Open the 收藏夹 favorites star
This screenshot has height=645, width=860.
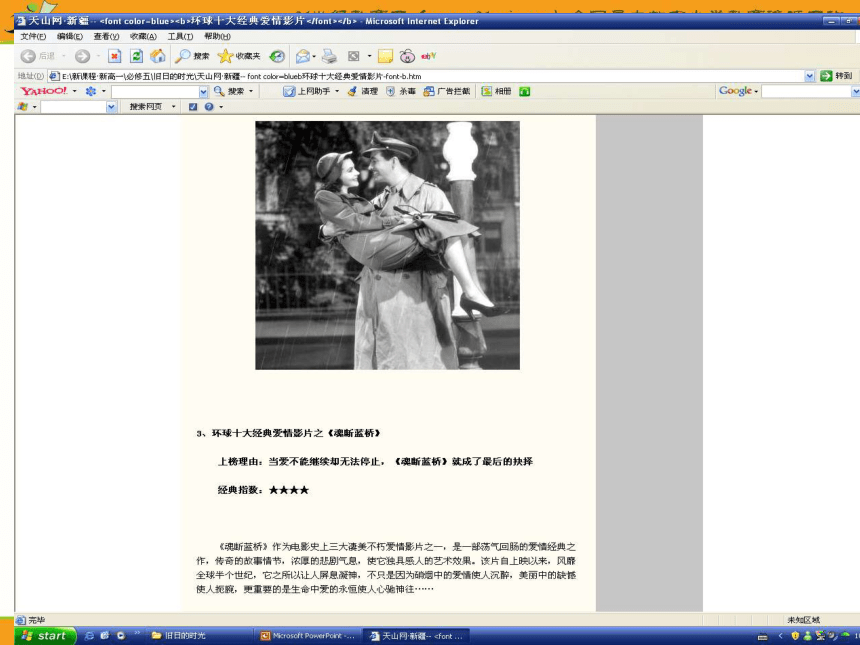pos(239,56)
